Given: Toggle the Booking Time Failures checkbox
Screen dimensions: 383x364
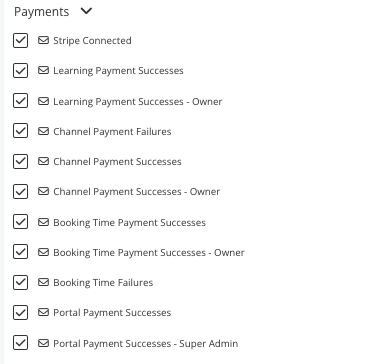Looking at the screenshot, I should 20,282.
